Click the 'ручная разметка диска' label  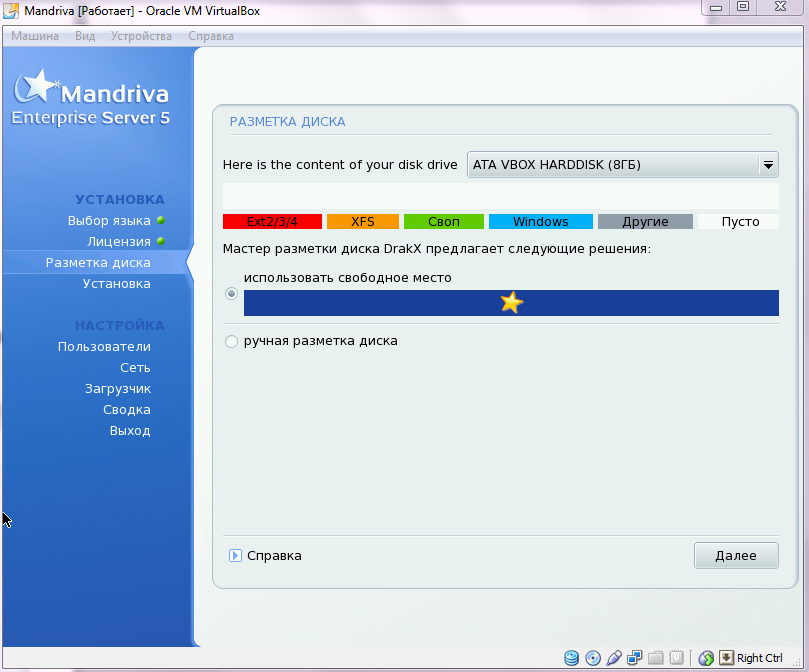point(320,341)
